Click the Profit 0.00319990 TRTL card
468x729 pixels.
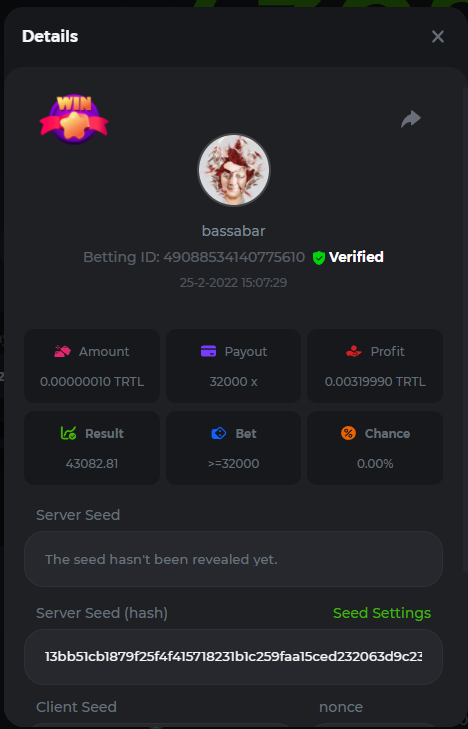[375, 366]
